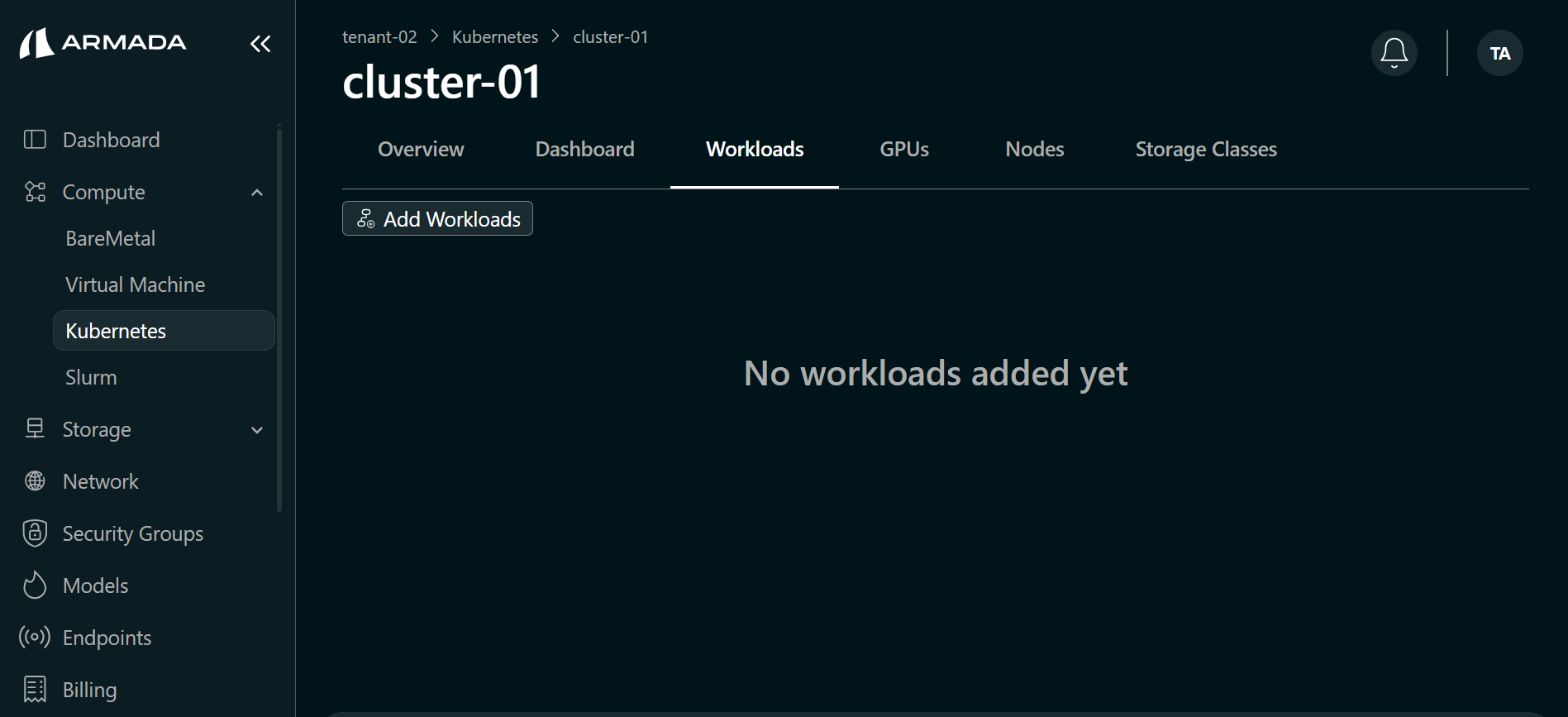This screenshot has height=717, width=1568.
Task: Click the Endpoints broadcast icon
Action: click(x=35, y=637)
